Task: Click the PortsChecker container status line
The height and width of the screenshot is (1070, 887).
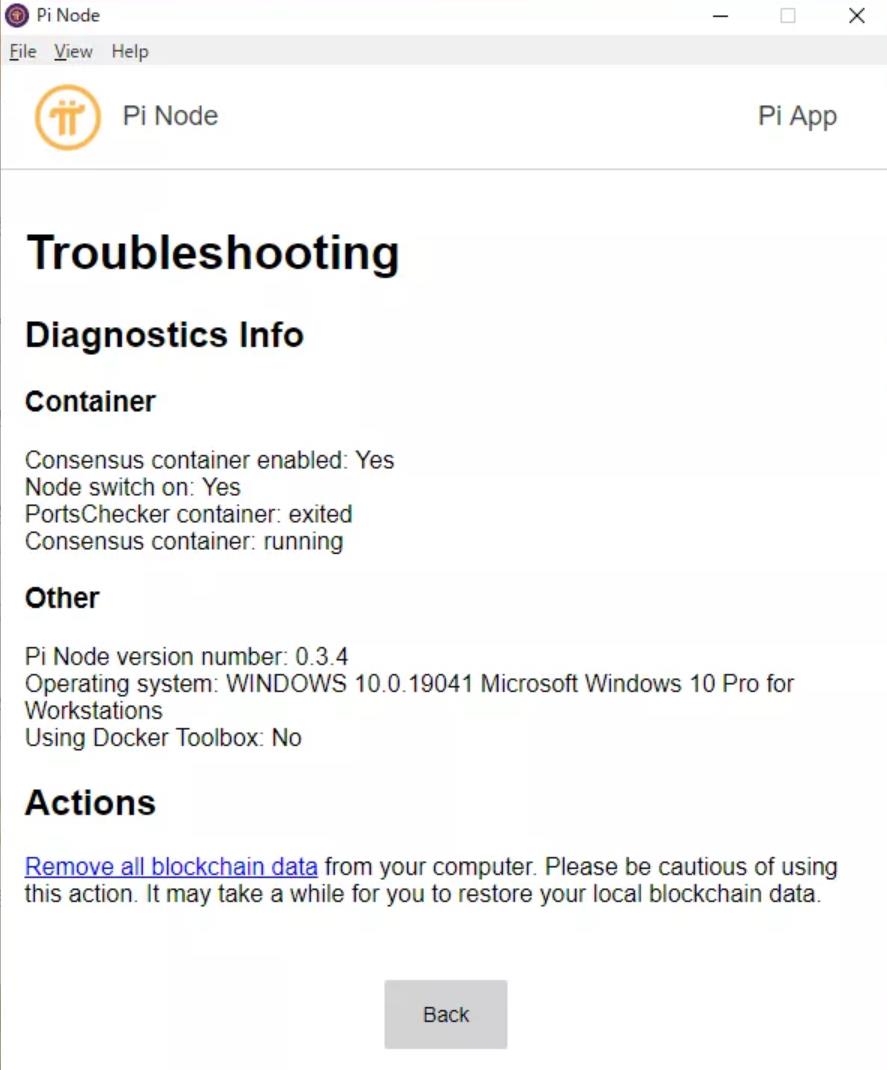Action: coord(188,514)
